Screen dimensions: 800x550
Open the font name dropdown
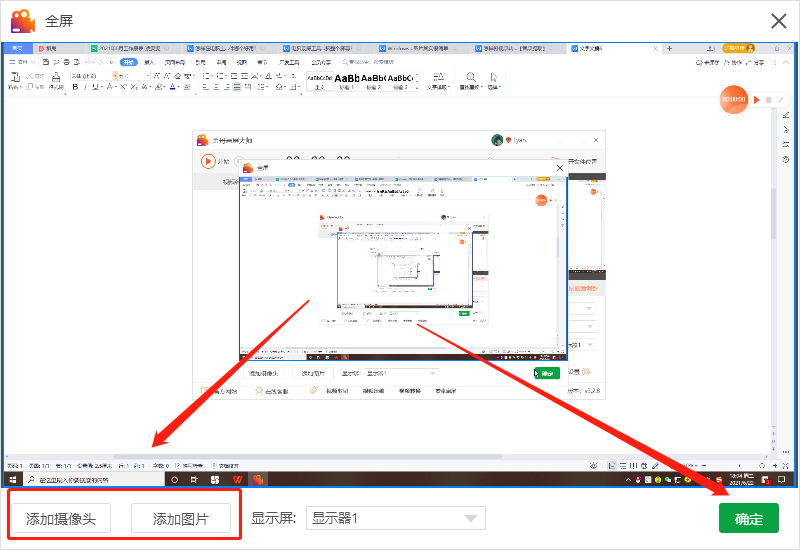tap(94, 76)
